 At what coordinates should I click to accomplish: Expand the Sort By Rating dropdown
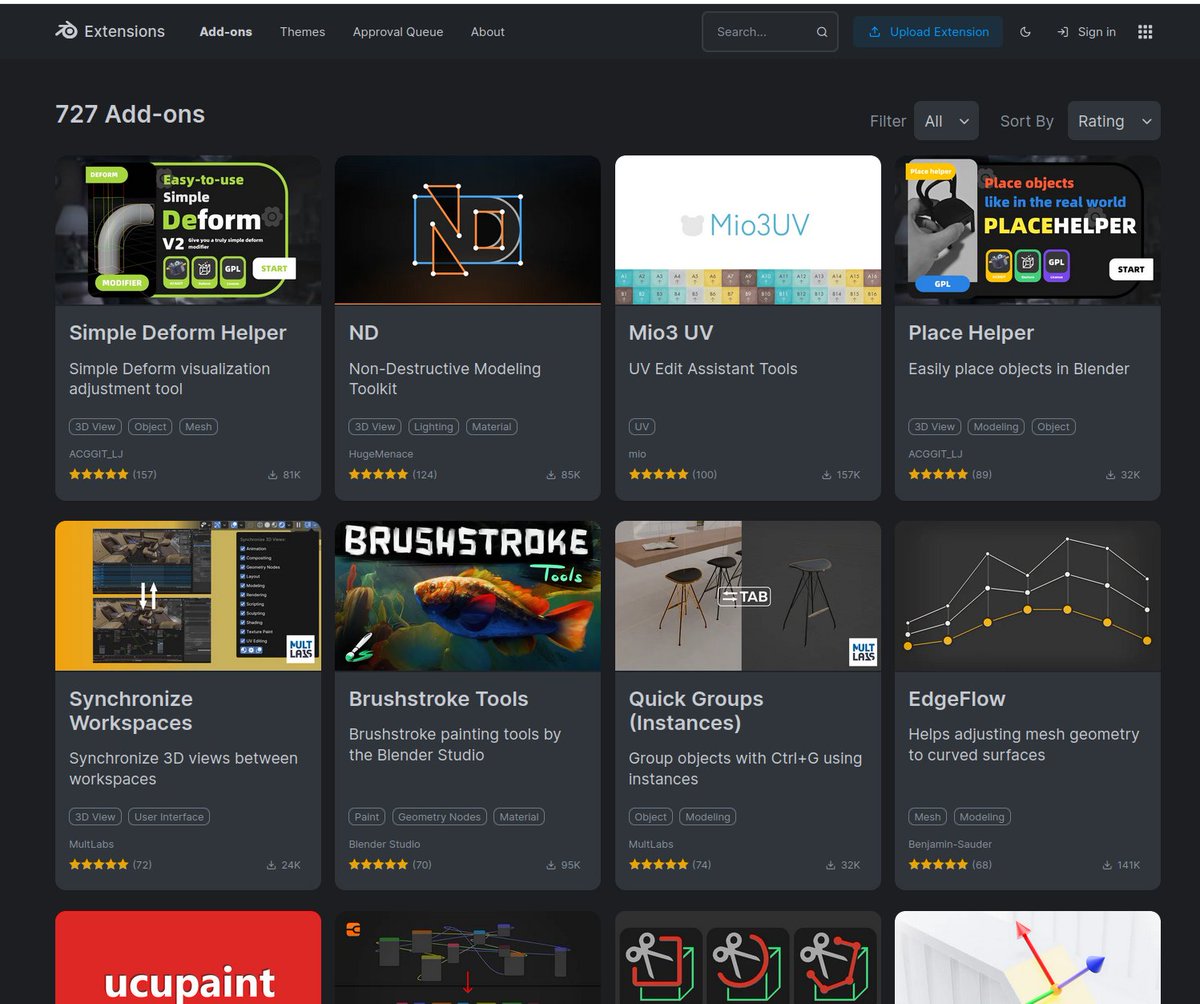point(1114,121)
